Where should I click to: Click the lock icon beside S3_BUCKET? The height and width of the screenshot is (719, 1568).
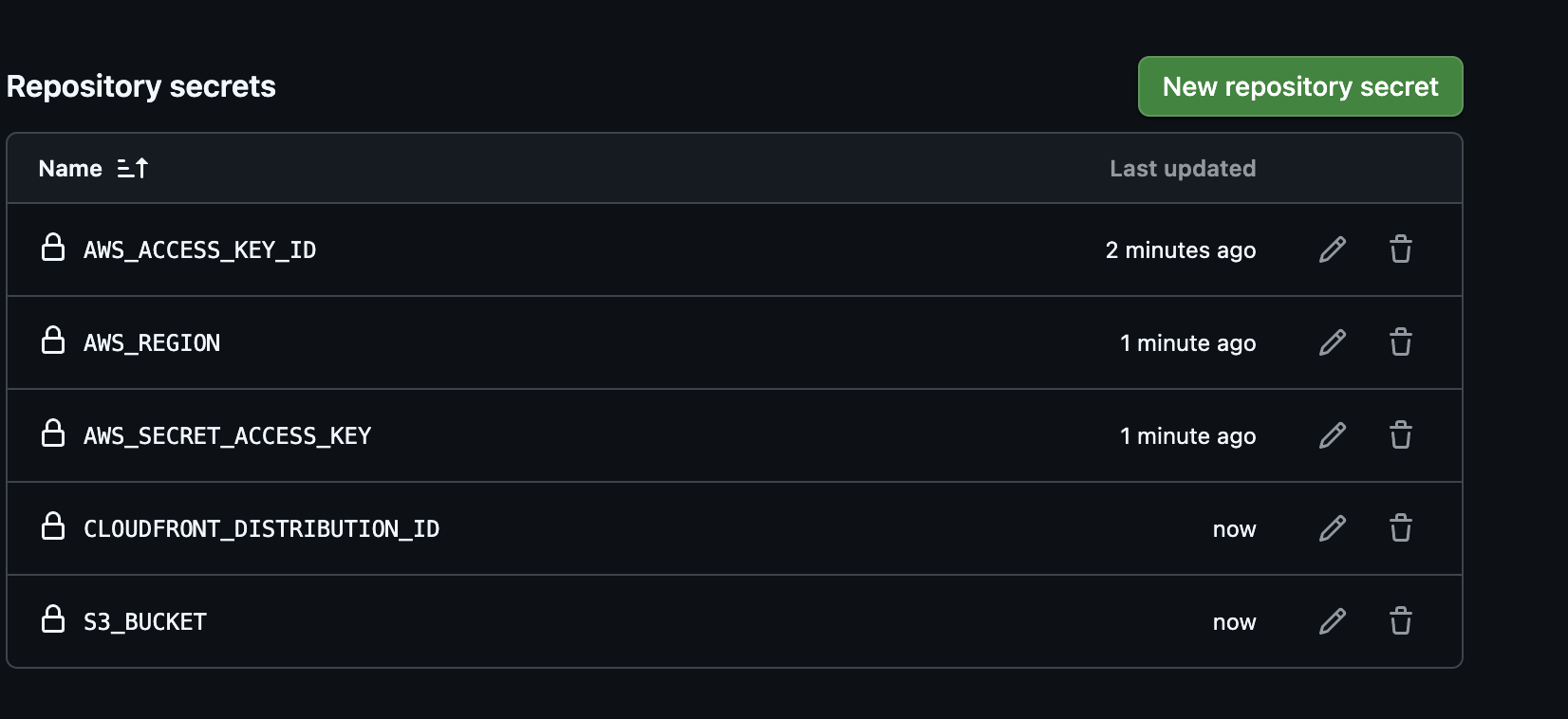[53, 619]
